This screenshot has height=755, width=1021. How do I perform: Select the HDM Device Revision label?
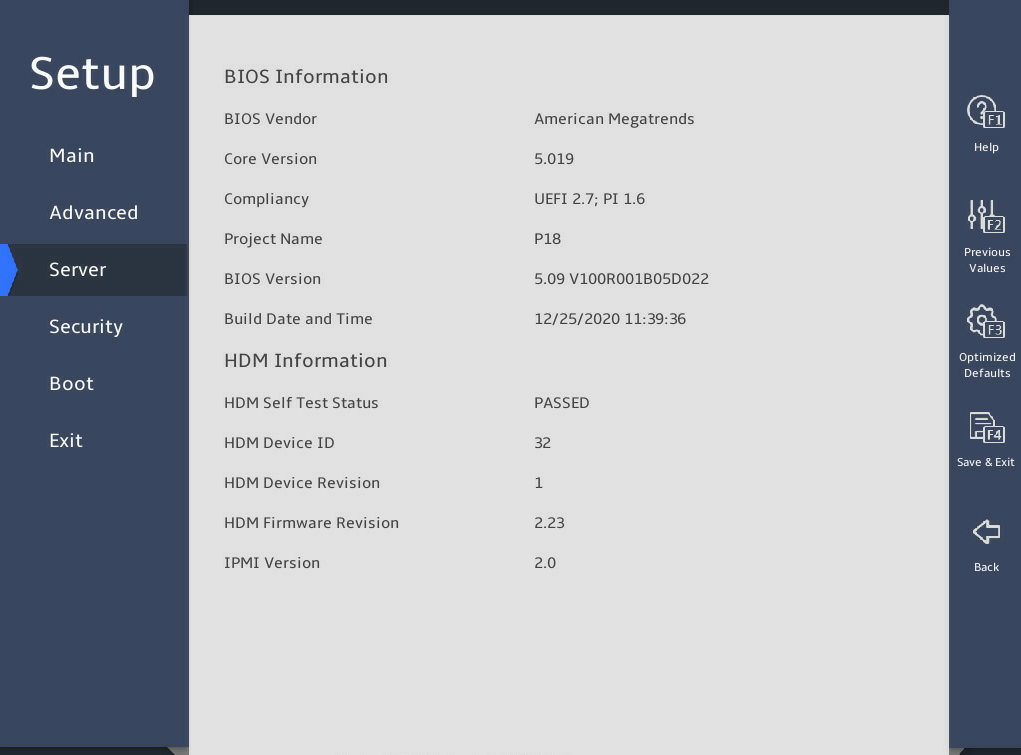click(x=301, y=483)
